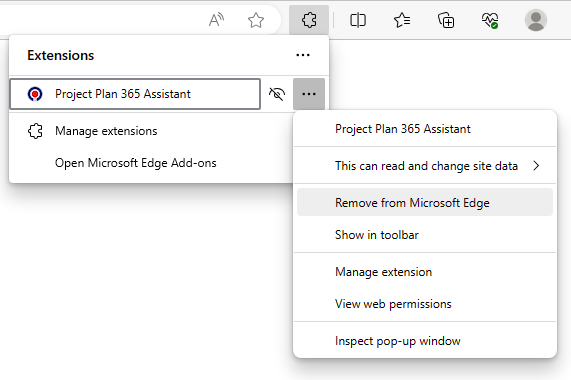Select Project Plan 365 Assistant in extensions list
The height and width of the screenshot is (380, 571).
coord(135,94)
